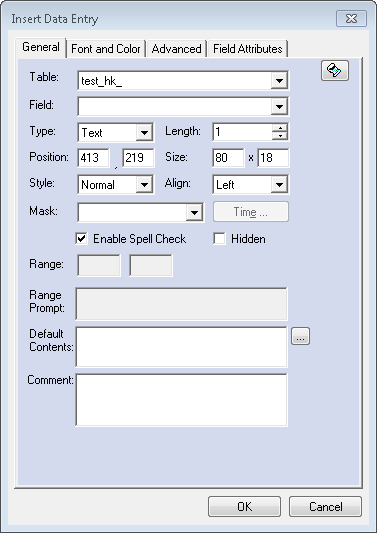Screen dimensions: 377x533
Task: Click the ellipsis button beside Default Contents
Action: (x=300, y=336)
